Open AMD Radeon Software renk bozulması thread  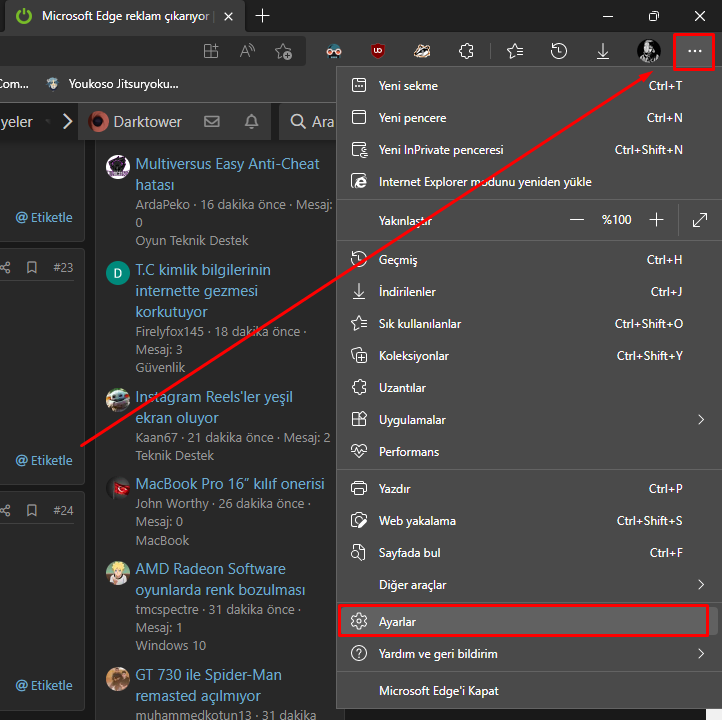[220, 579]
